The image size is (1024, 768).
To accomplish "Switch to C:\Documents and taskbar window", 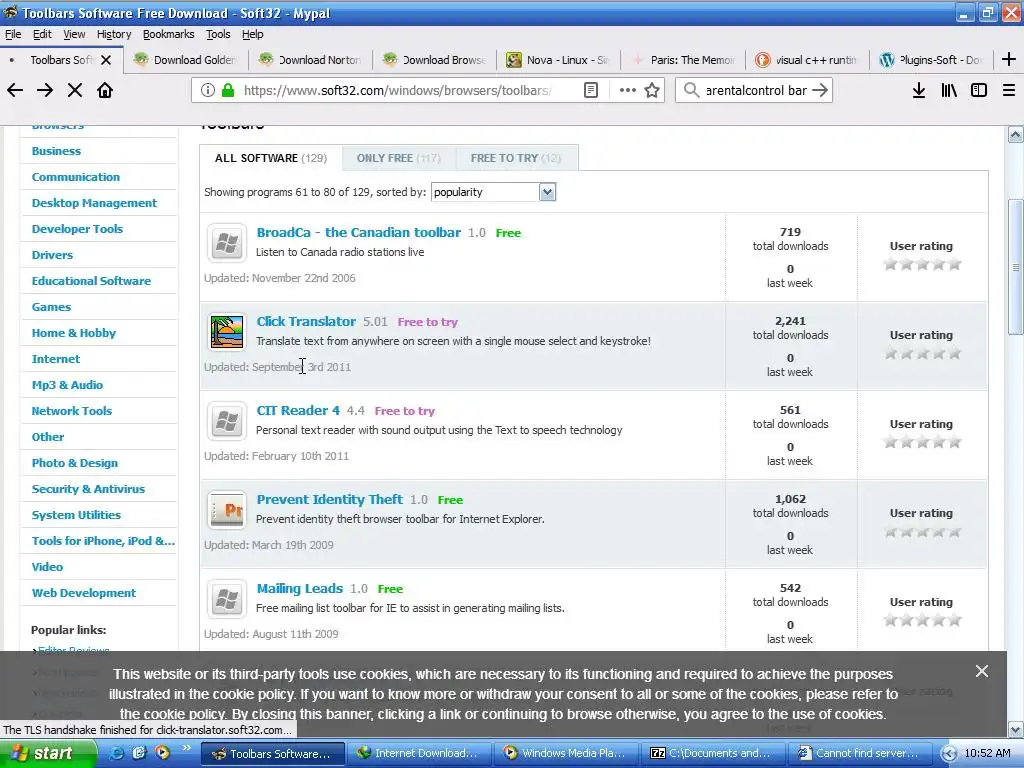I will click(x=712, y=753).
